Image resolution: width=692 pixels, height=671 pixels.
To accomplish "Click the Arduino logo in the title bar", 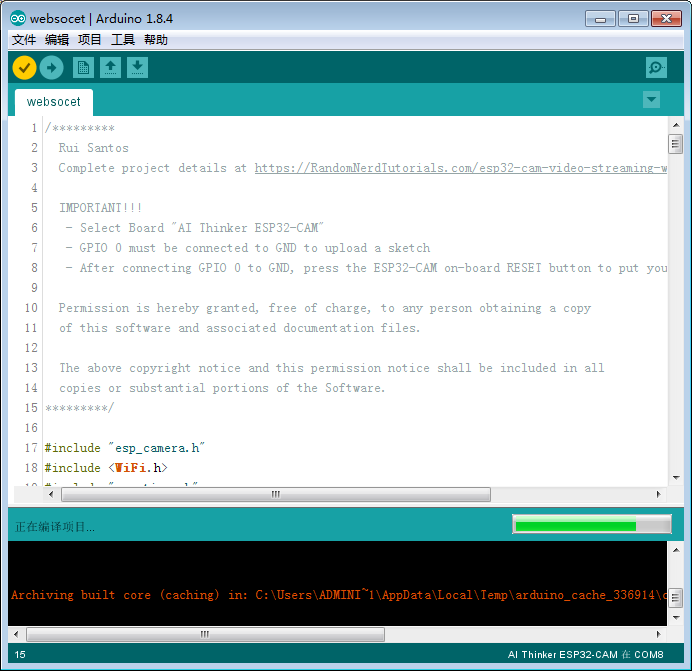I will pyautogui.click(x=18, y=19).
